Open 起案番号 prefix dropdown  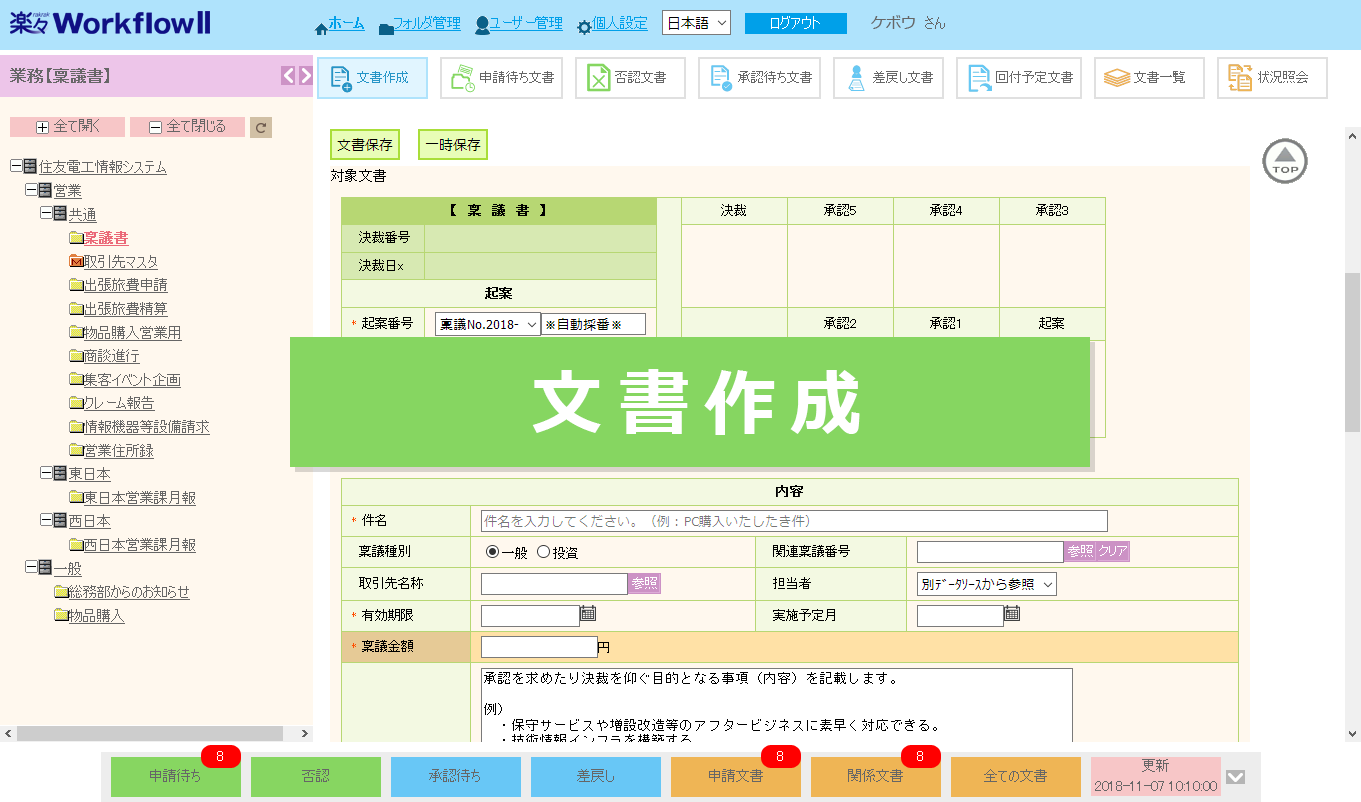tap(488, 324)
